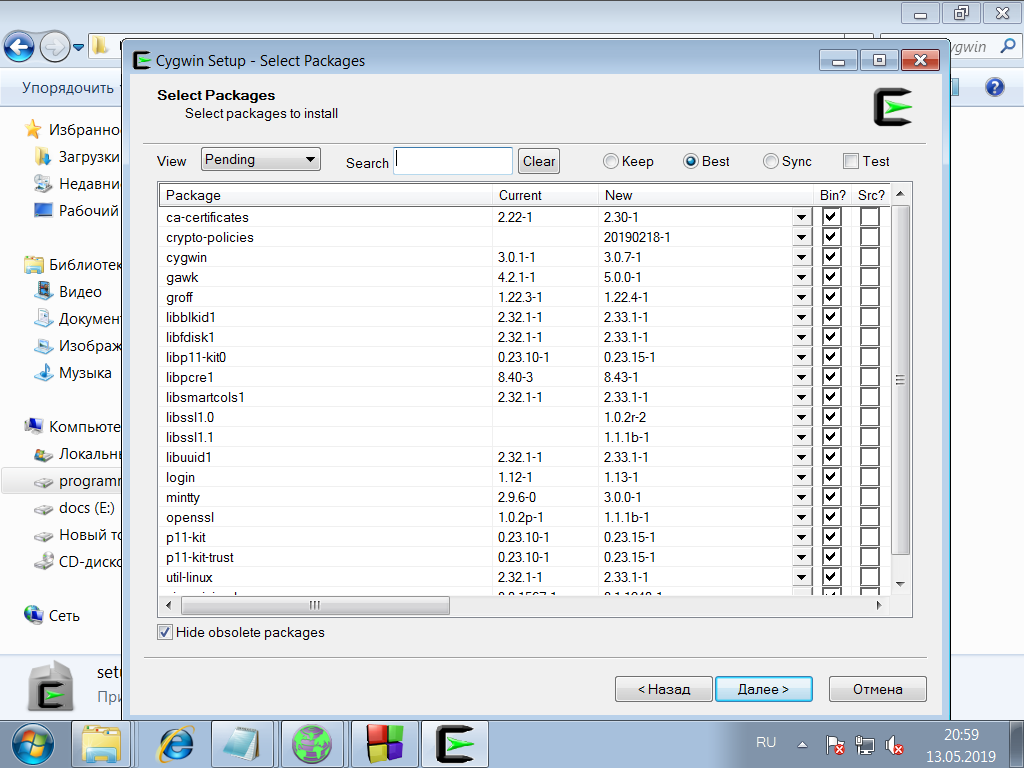Viewport: 1024px width, 768px height.
Task: Uncheck Hide obsolete packages
Action: [x=165, y=632]
